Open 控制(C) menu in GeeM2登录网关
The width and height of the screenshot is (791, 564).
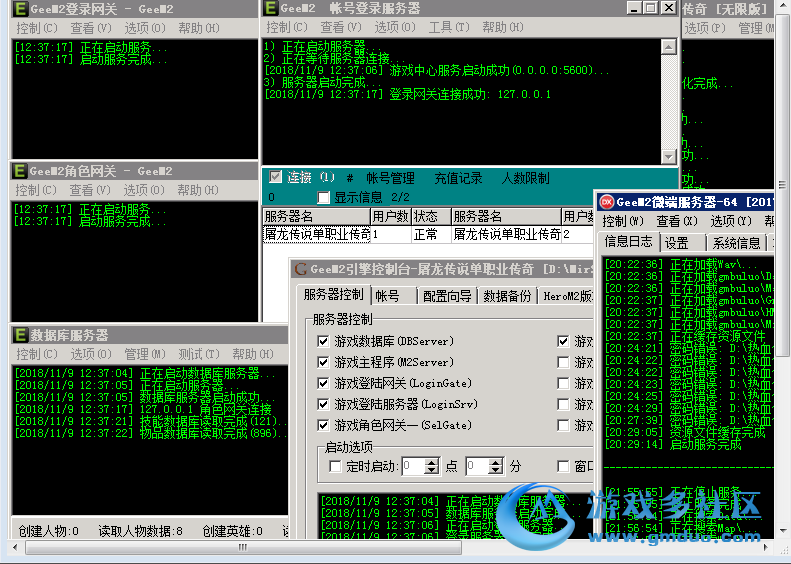(37, 28)
